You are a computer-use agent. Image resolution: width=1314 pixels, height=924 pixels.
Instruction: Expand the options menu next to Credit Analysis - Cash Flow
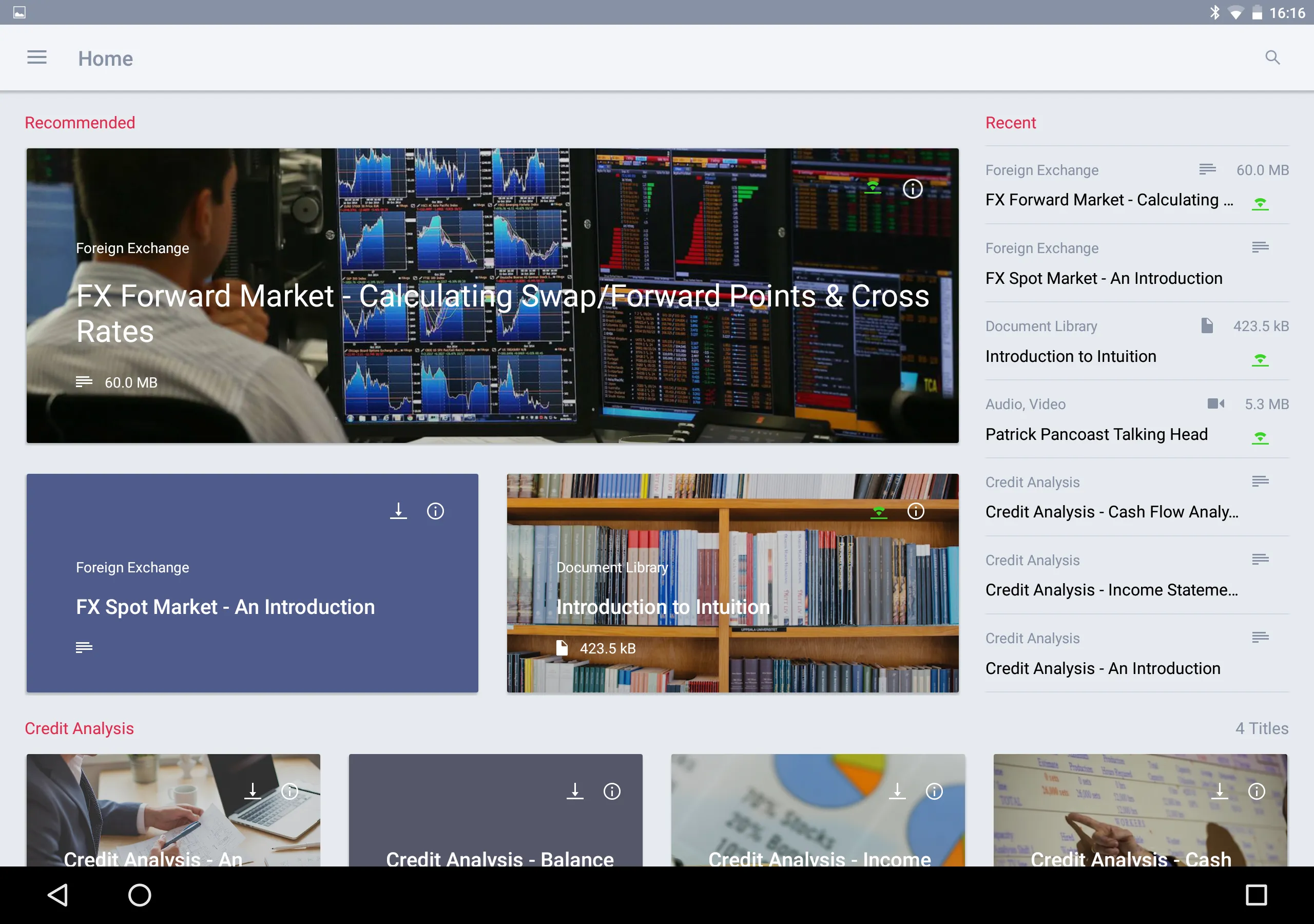[x=1260, y=481]
